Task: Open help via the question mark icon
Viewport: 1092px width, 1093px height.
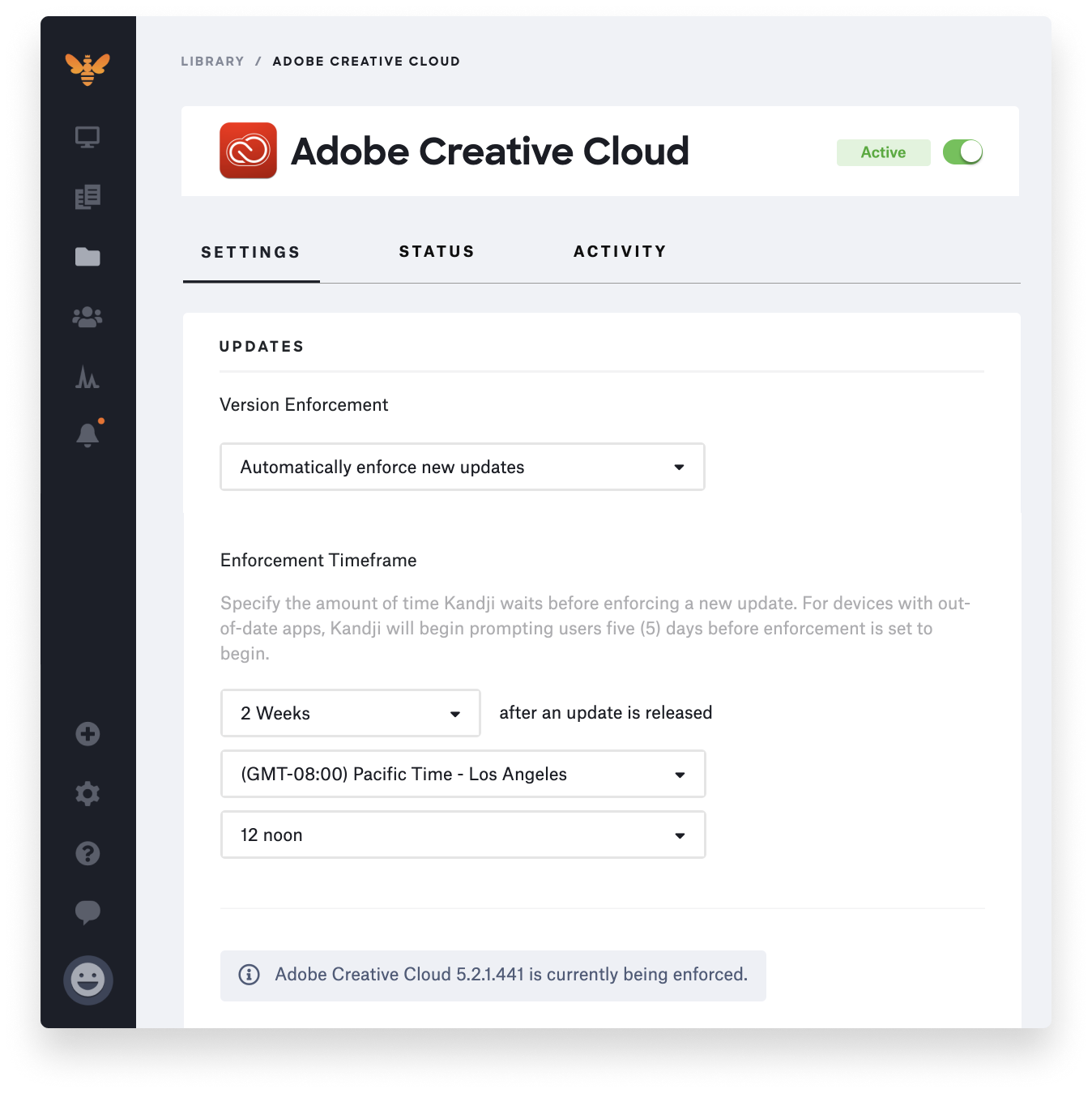Action: pyautogui.click(x=87, y=853)
